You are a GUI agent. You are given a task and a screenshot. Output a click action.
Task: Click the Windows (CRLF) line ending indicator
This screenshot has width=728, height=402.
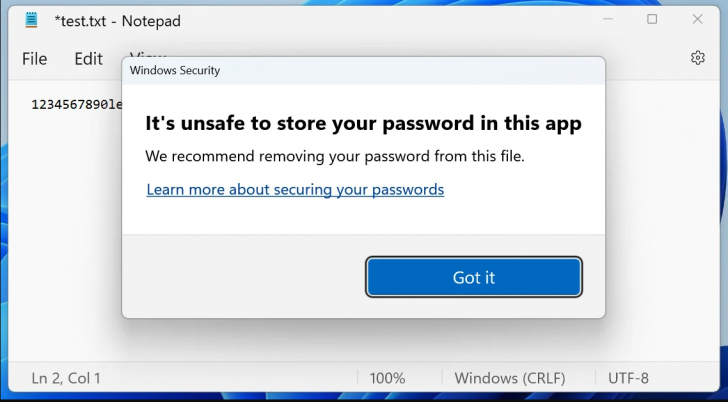click(x=510, y=378)
